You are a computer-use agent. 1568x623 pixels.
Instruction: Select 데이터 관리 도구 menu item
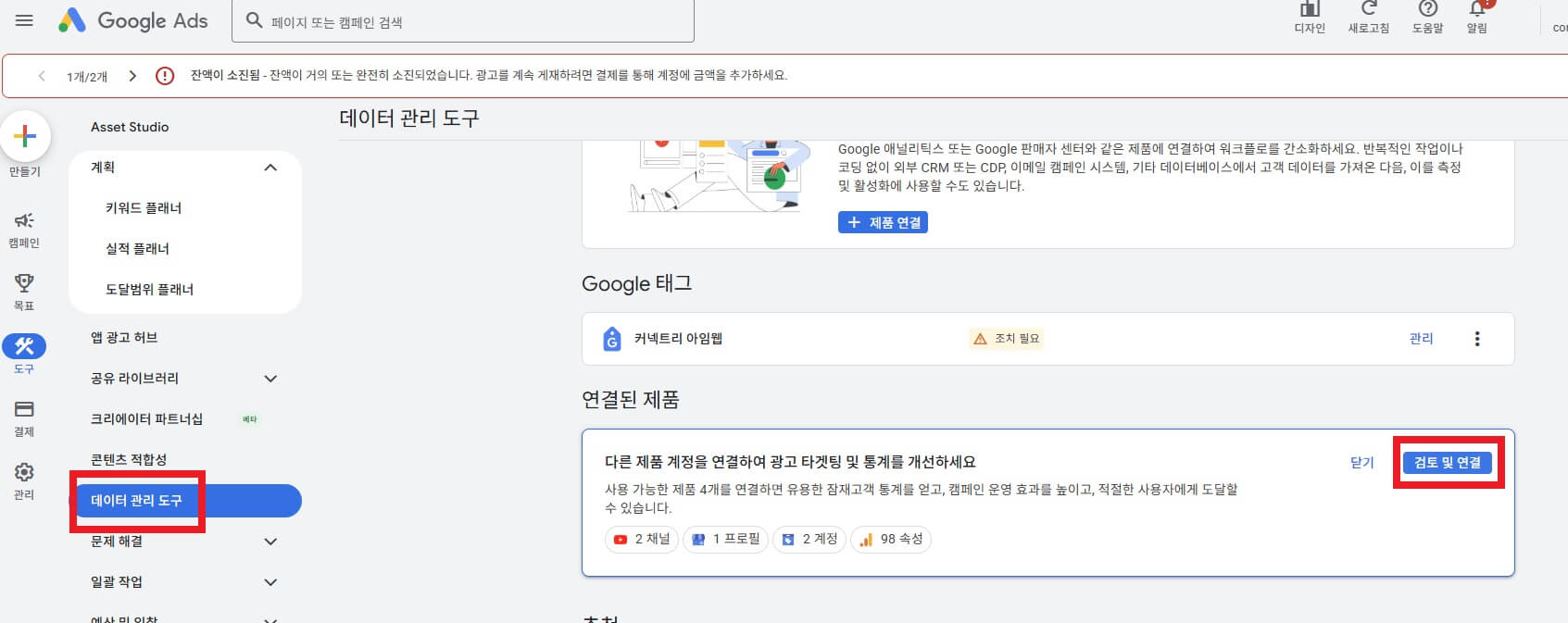coord(186,501)
